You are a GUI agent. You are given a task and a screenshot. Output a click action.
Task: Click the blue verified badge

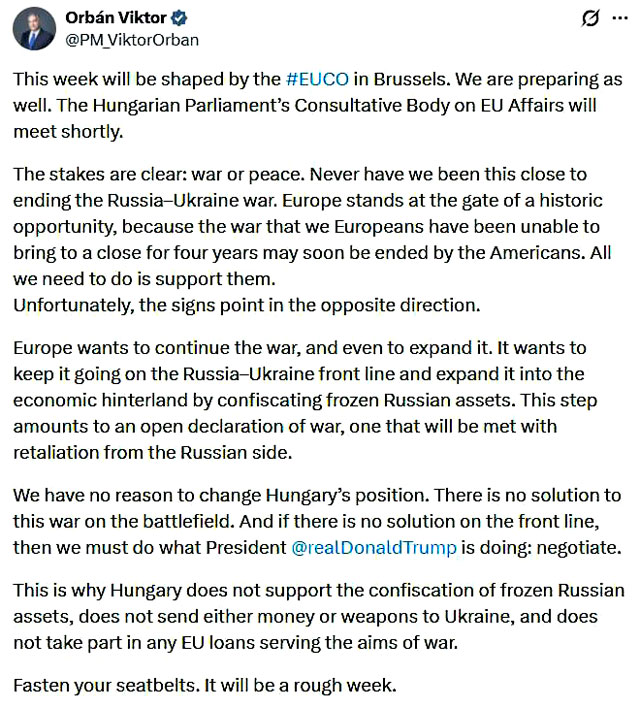tap(180, 19)
